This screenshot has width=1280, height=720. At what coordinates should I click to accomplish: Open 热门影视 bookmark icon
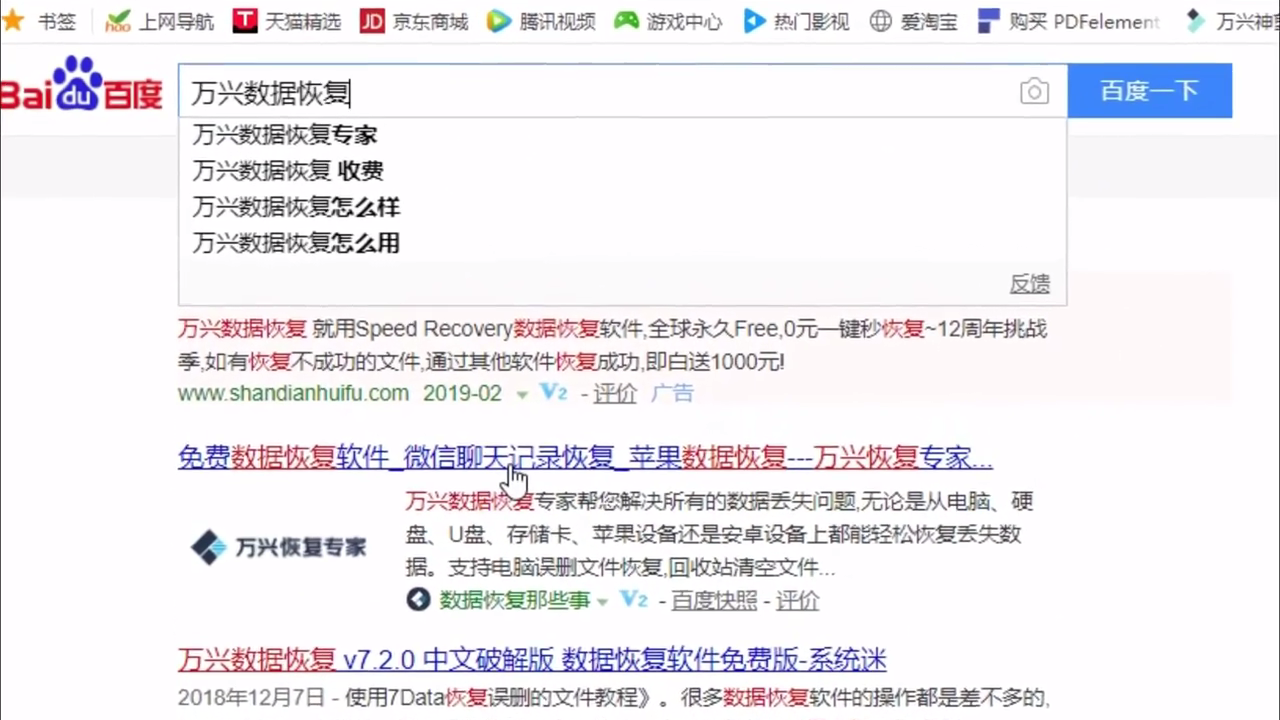tap(754, 21)
